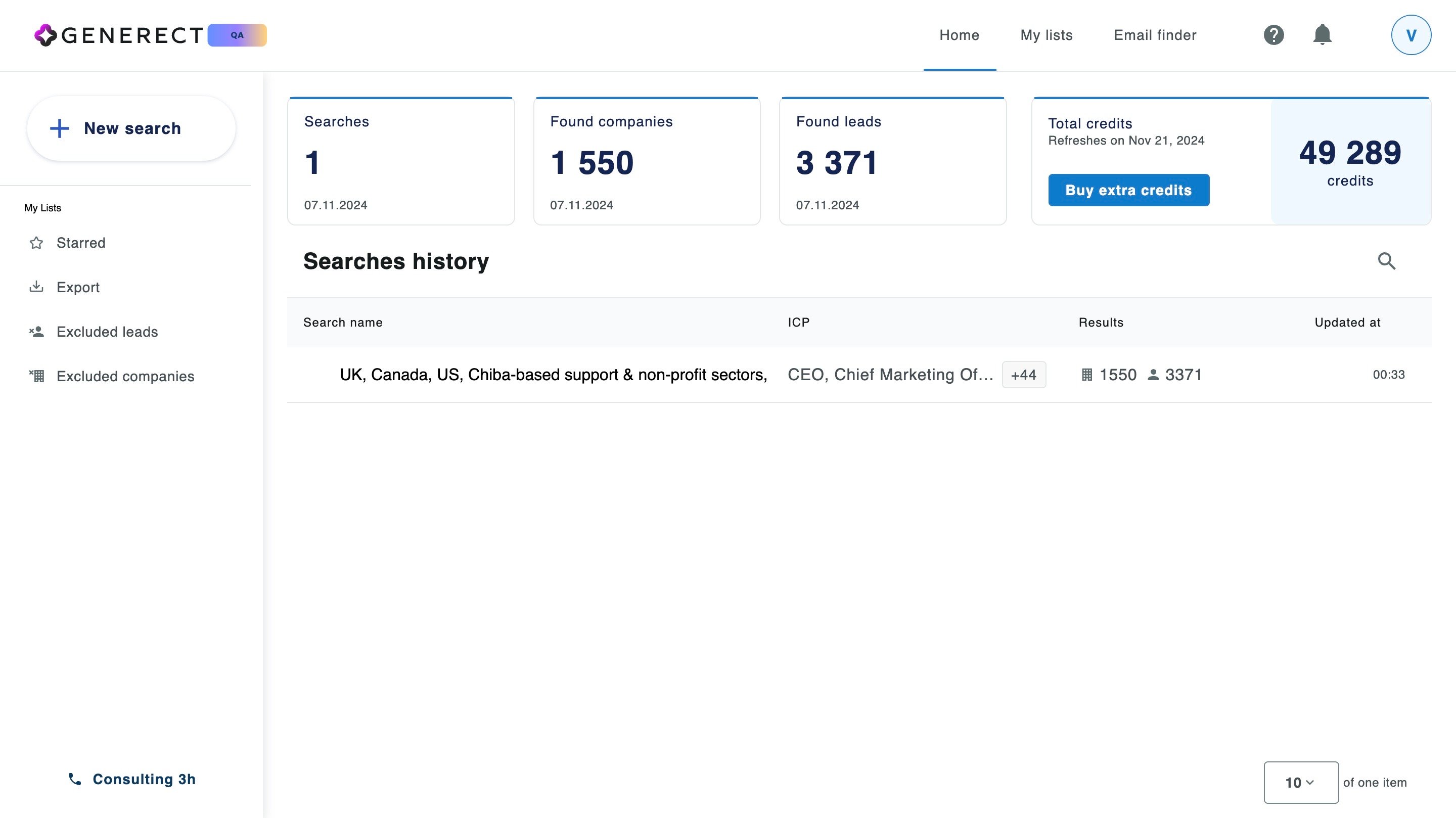Screen dimensions: 1456x818
Task: Click the help question mark icon
Action: point(1273,35)
